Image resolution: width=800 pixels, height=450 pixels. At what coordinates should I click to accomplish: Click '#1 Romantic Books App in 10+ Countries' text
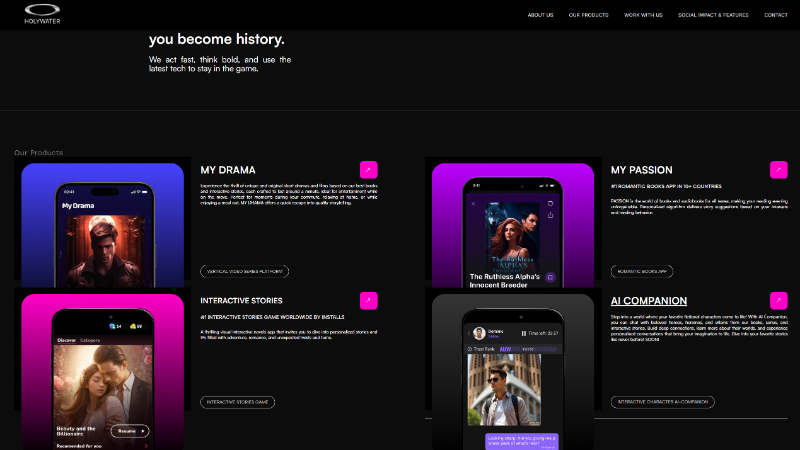coord(666,186)
